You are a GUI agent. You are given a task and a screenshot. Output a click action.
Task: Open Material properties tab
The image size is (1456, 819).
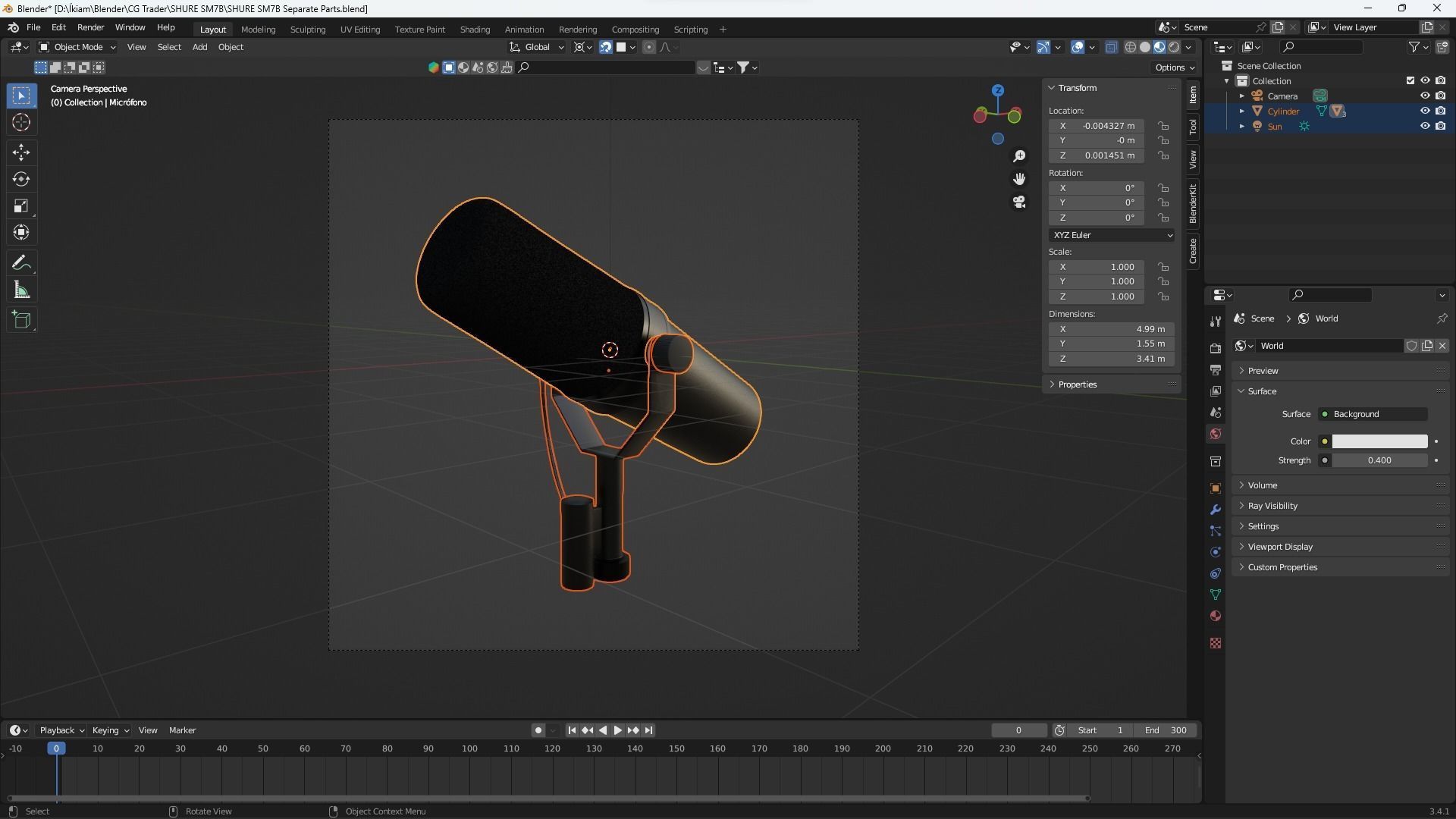click(1216, 616)
